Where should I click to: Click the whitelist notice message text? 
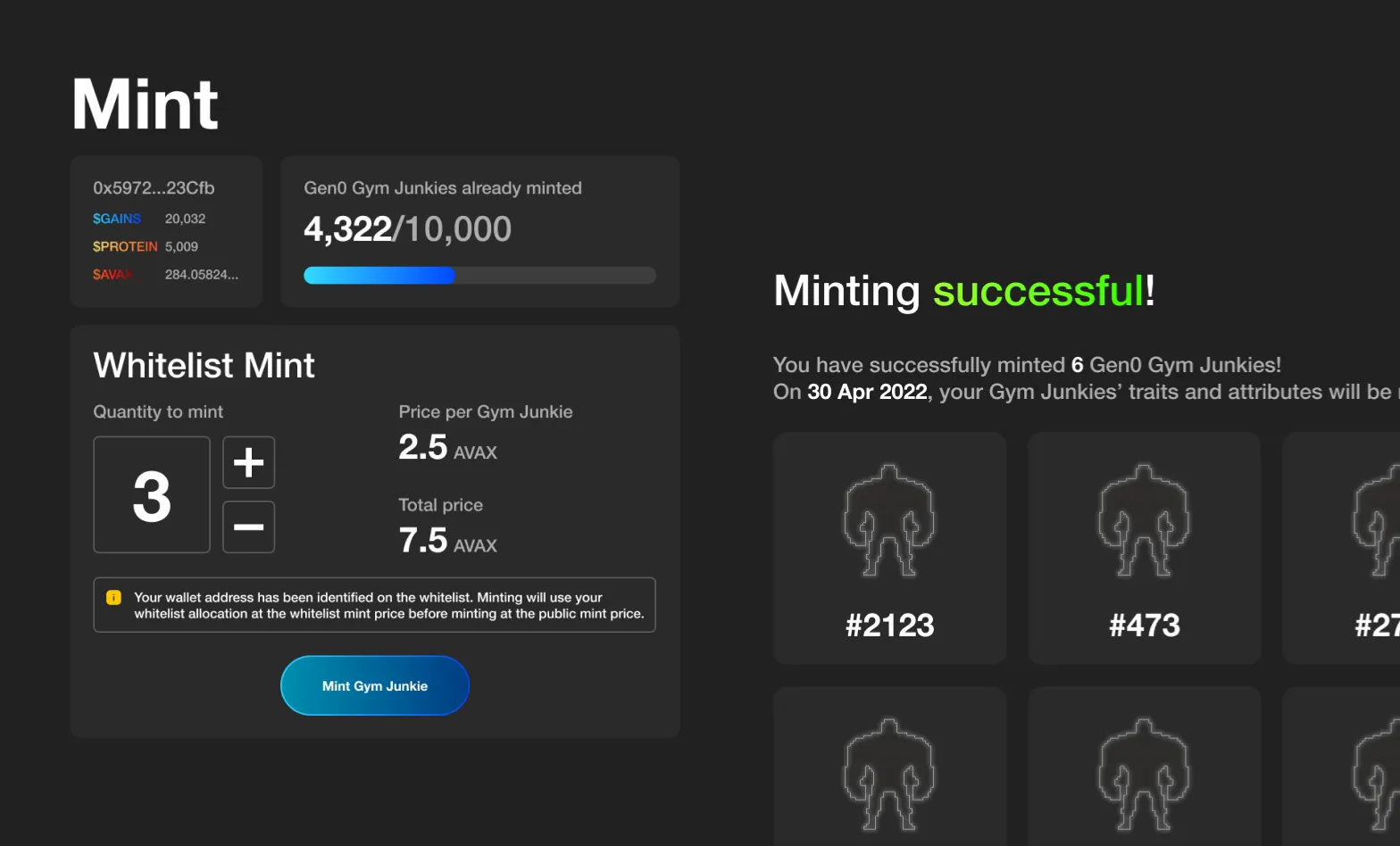click(x=389, y=606)
